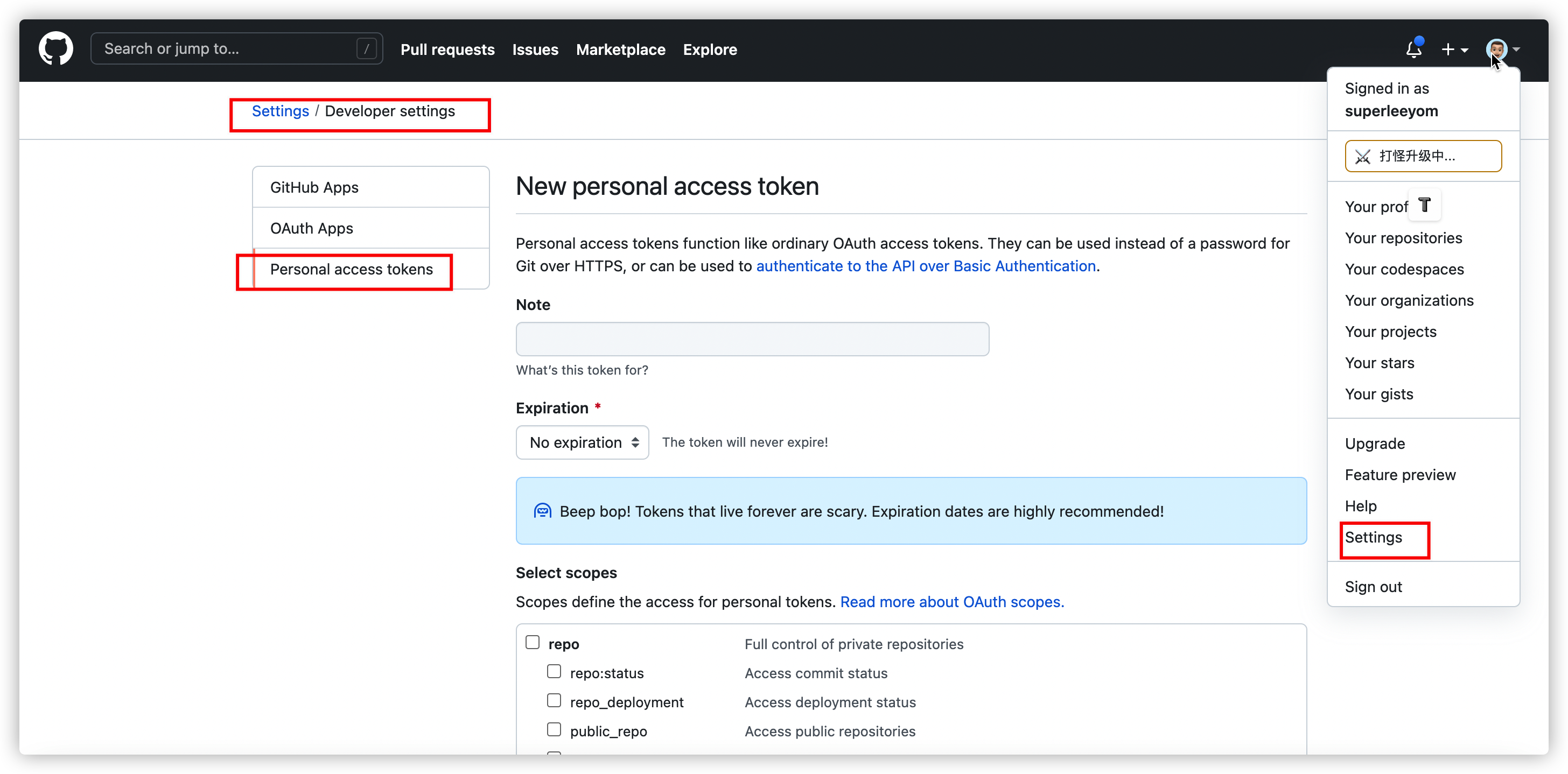The height and width of the screenshot is (774, 1568).
Task: Check the repo:status scope
Action: (x=554, y=671)
